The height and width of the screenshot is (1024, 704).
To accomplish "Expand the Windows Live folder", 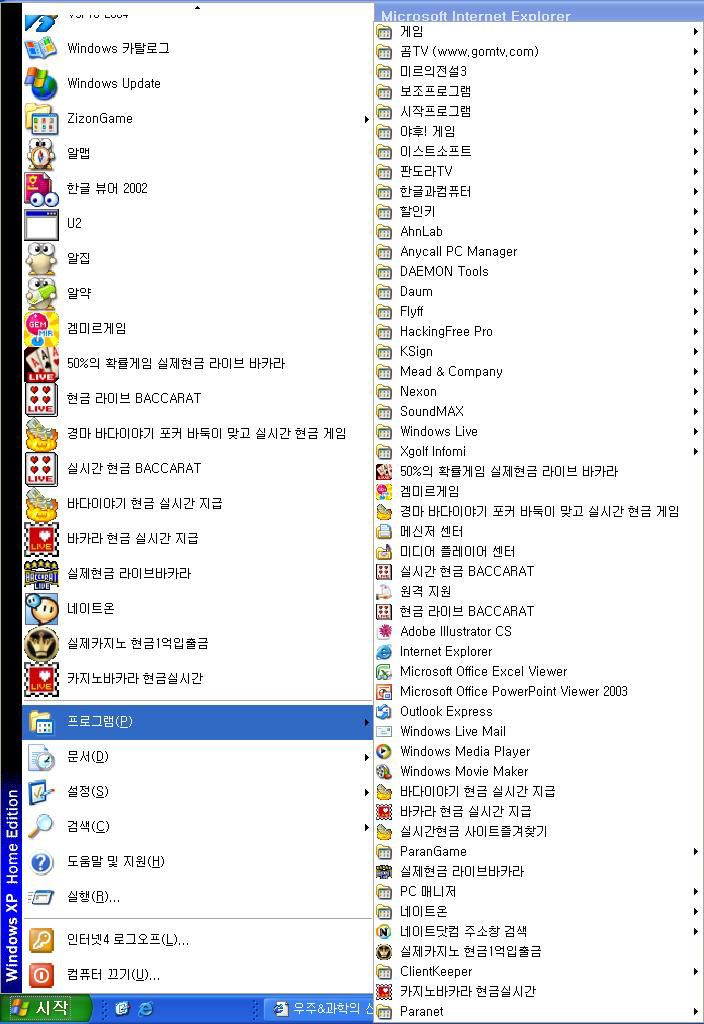I will pos(538,432).
